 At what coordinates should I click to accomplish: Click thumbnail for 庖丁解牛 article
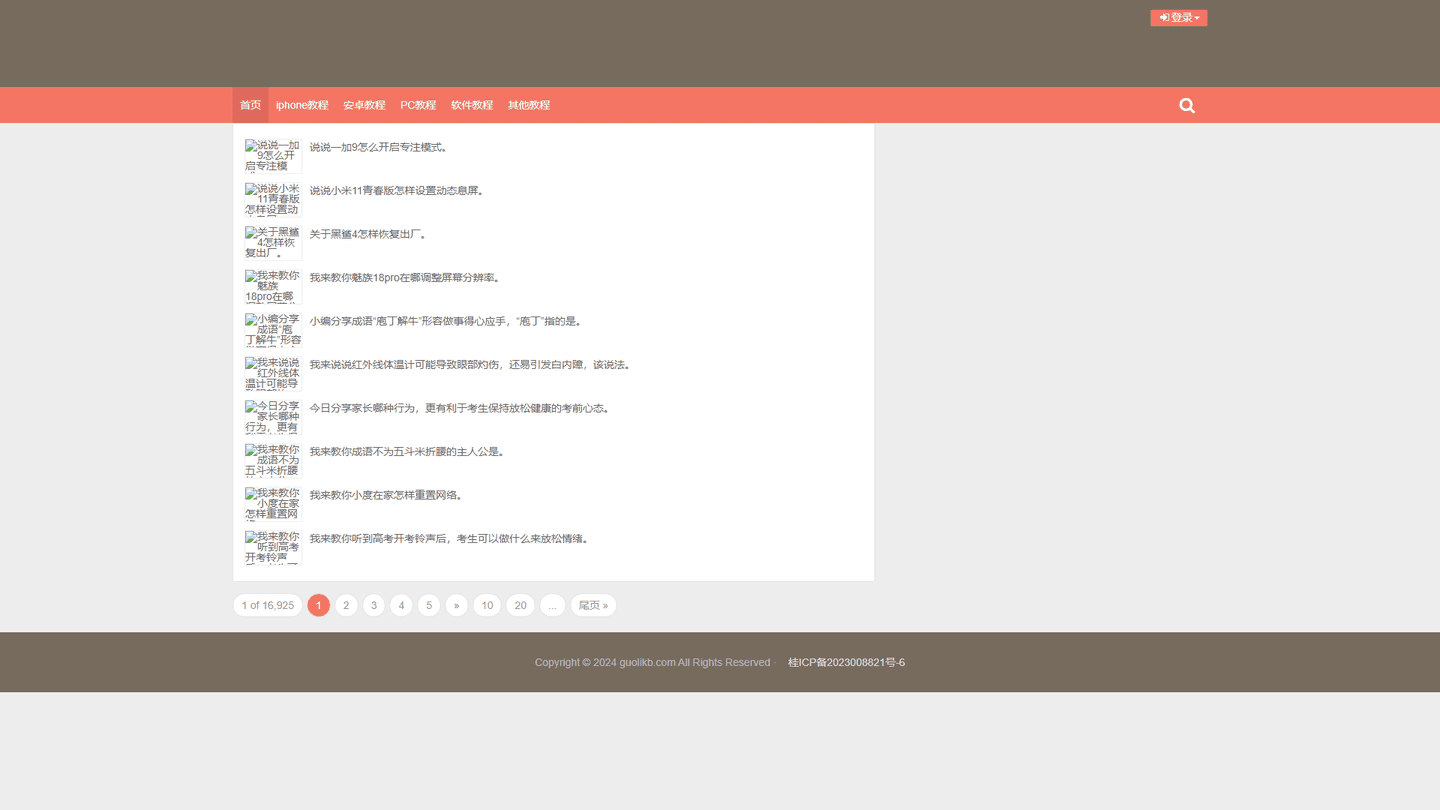[273, 330]
